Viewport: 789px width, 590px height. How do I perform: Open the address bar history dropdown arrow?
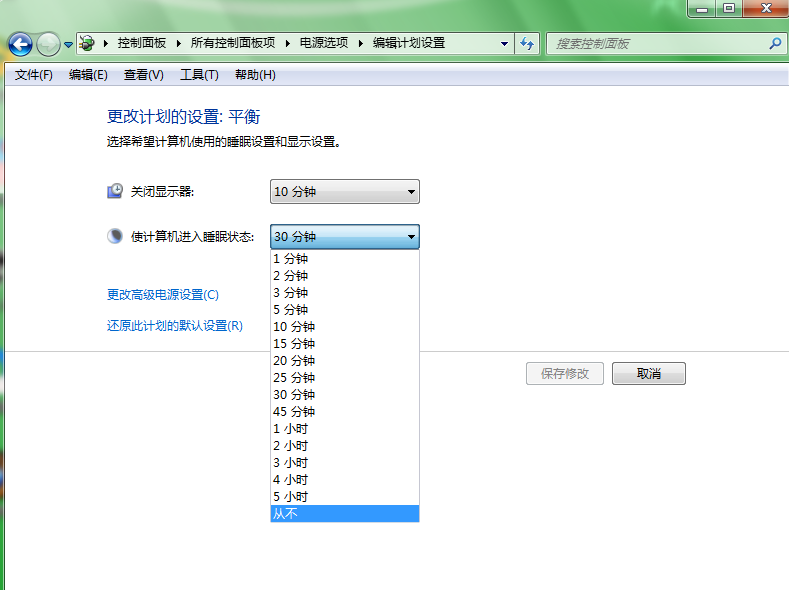(505, 44)
